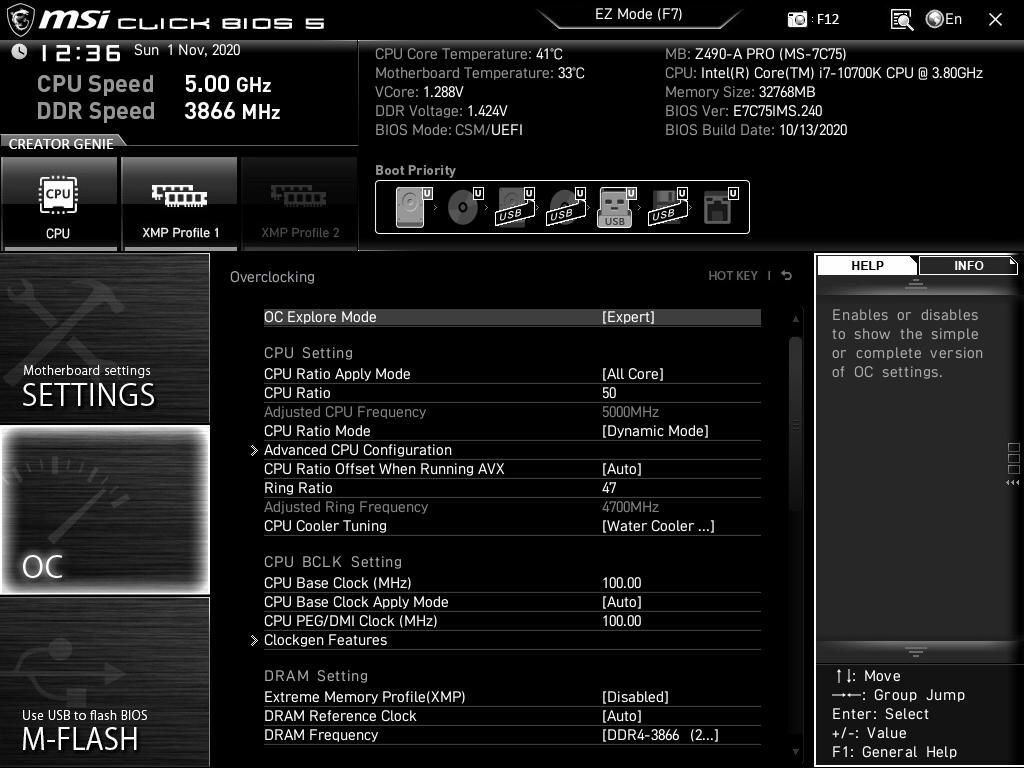Select the hard disk boot priority icon
The width and height of the screenshot is (1024, 768).
413,207
